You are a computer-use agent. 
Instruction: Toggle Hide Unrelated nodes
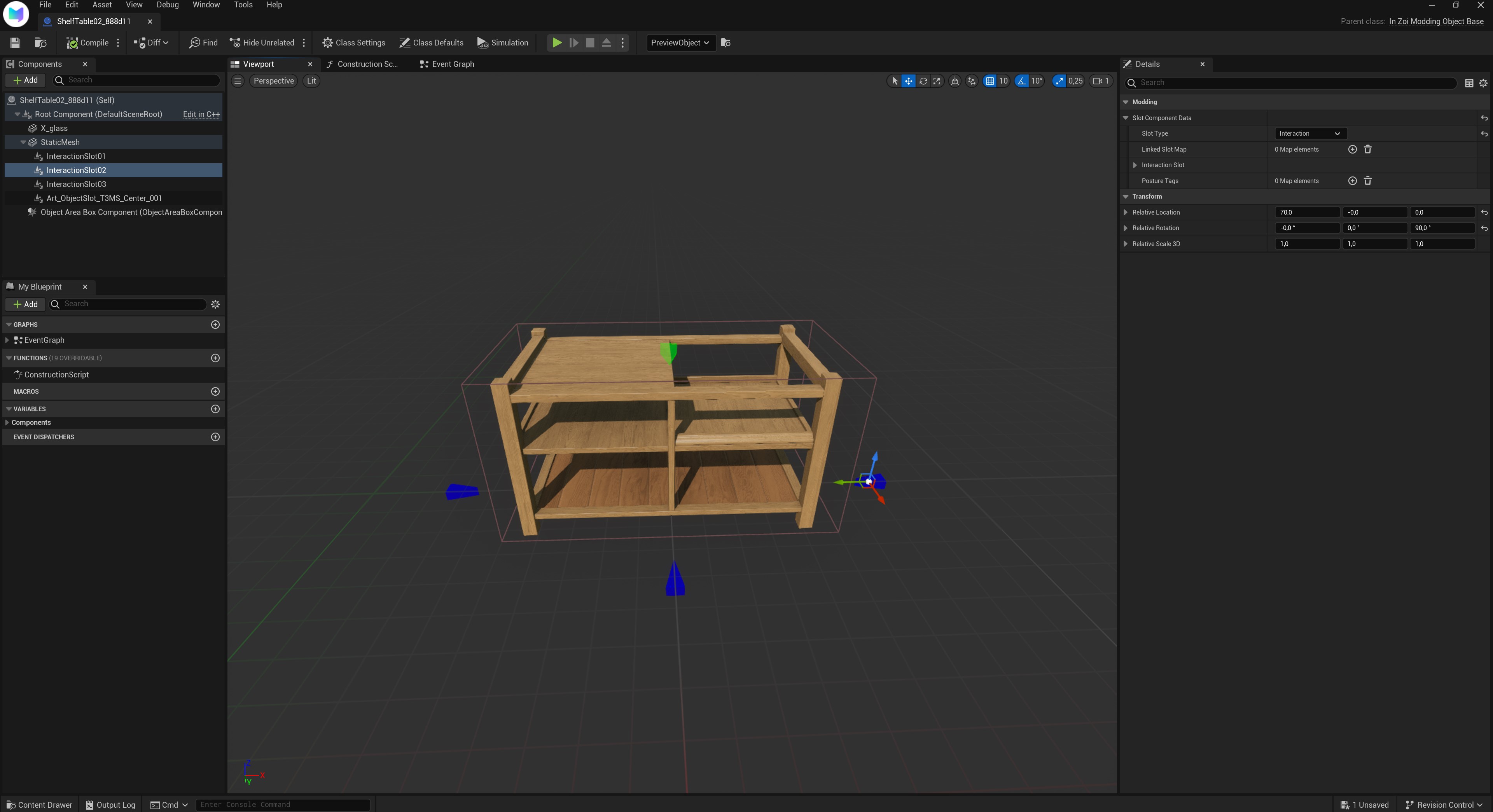click(262, 42)
